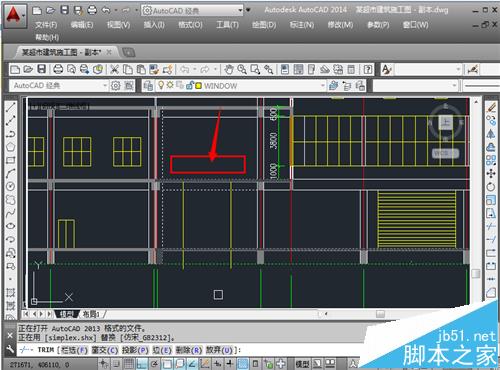The height and width of the screenshot is (370, 500).
Task: Select the Circle draw tool
Action: [10, 186]
